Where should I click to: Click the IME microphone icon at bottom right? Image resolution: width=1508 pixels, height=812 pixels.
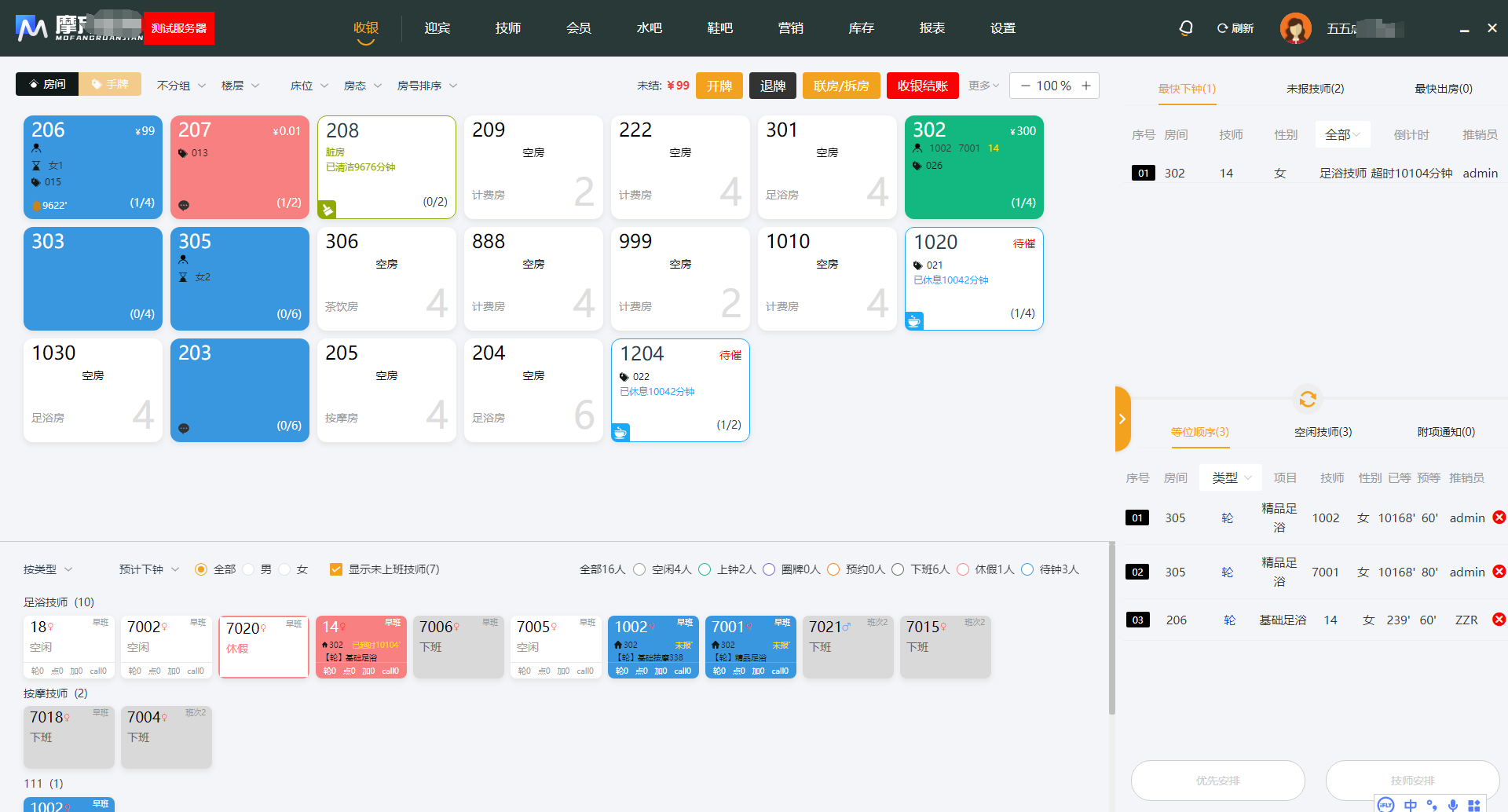pos(1453,805)
